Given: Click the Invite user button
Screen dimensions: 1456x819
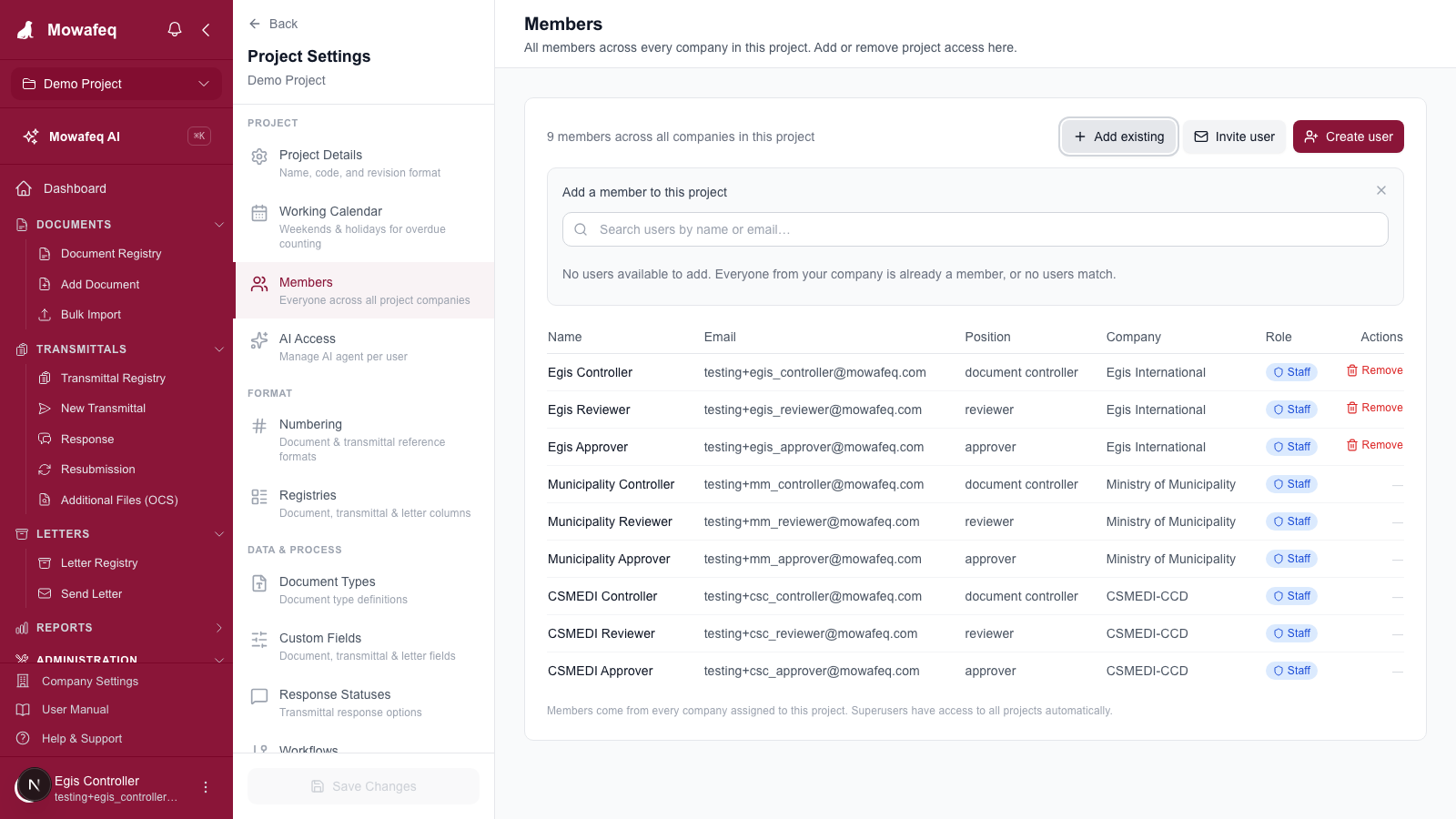Looking at the screenshot, I should tap(1234, 136).
